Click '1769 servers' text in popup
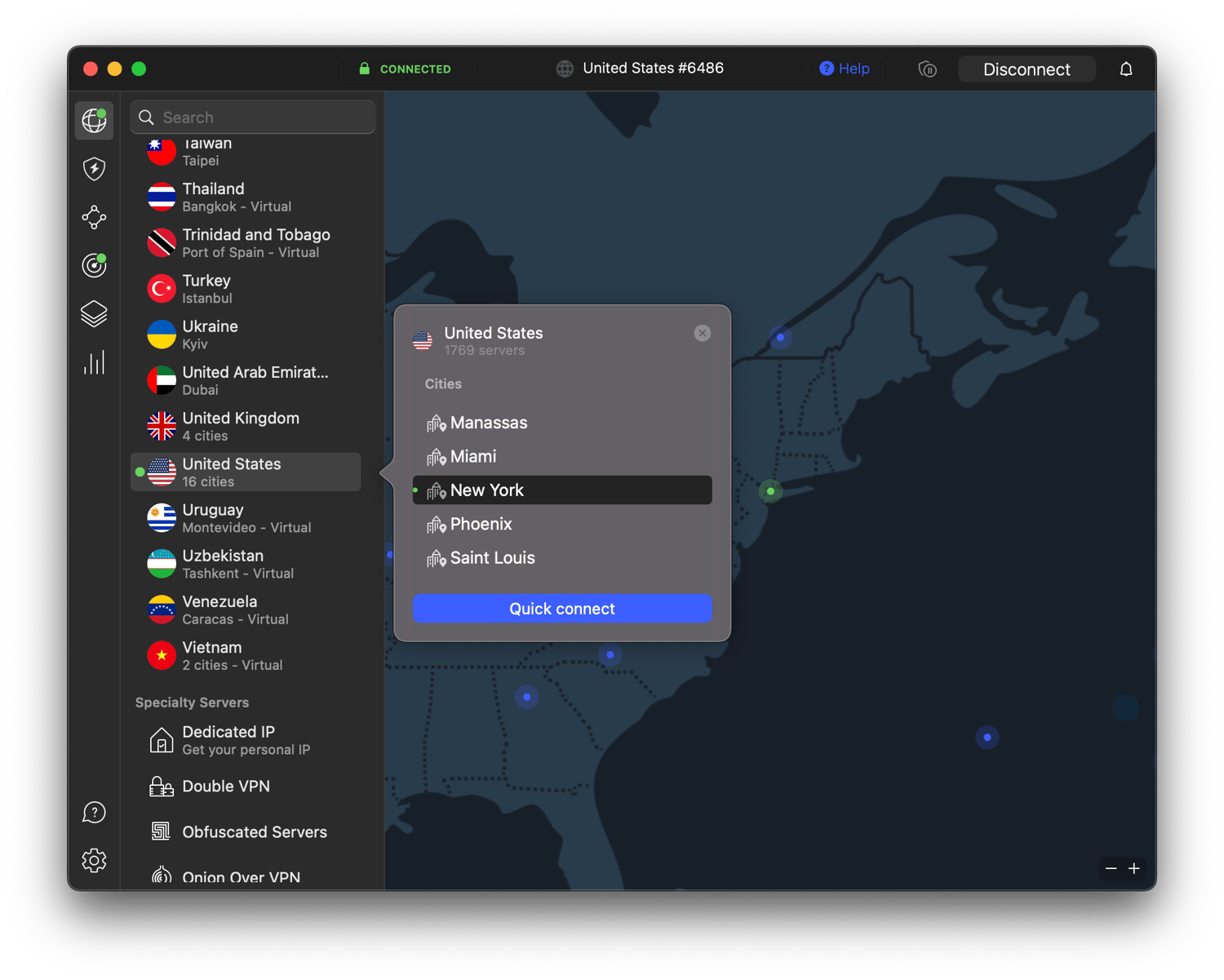The height and width of the screenshot is (980, 1224). click(x=485, y=351)
